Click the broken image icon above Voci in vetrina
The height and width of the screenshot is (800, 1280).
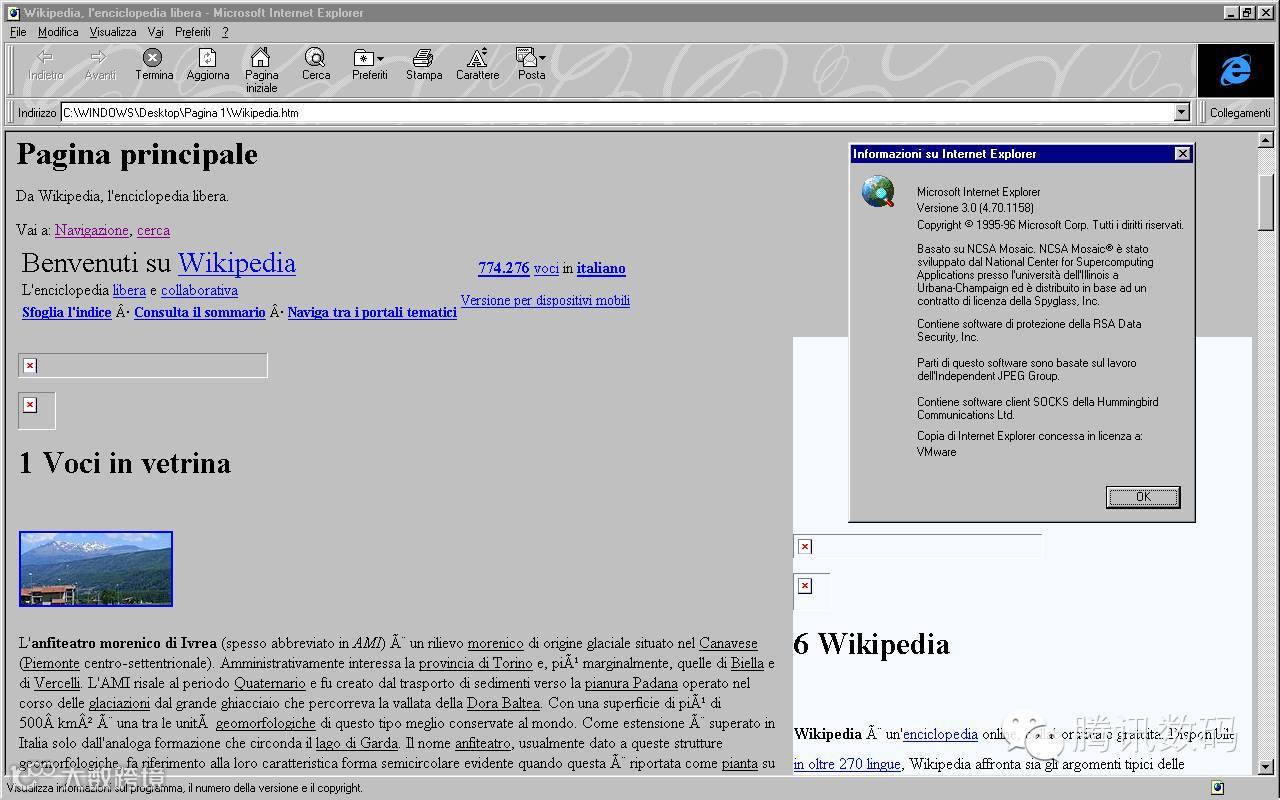click(x=30, y=405)
